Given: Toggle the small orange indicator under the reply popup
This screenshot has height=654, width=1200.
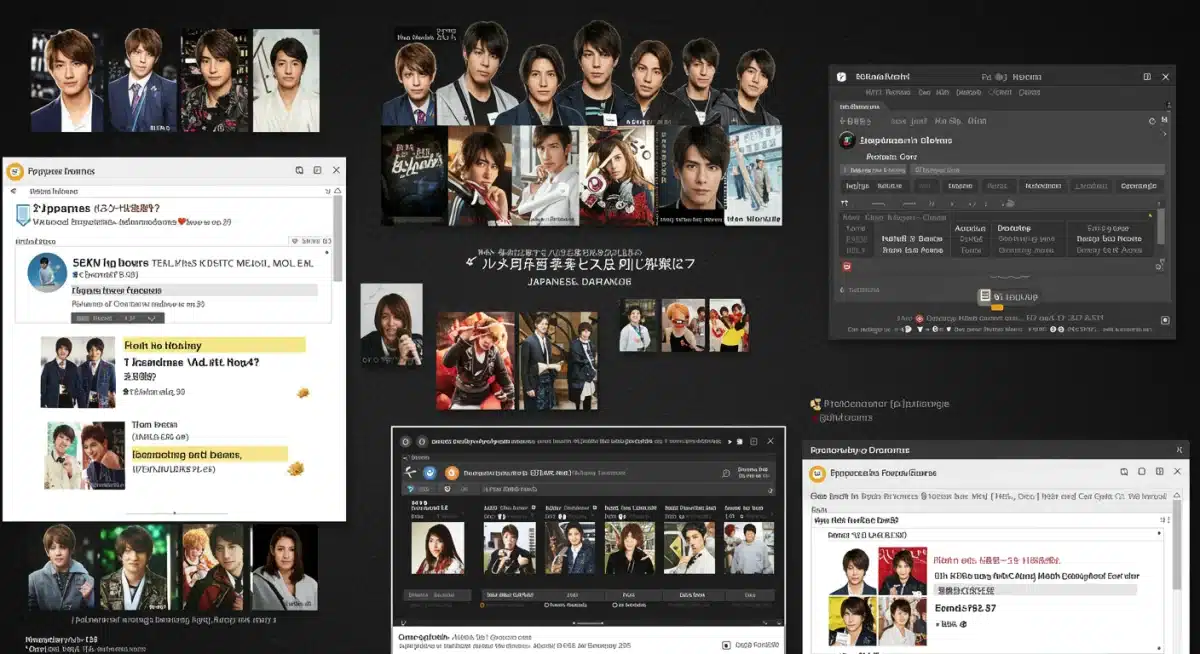Looking at the screenshot, I should click(997, 307).
